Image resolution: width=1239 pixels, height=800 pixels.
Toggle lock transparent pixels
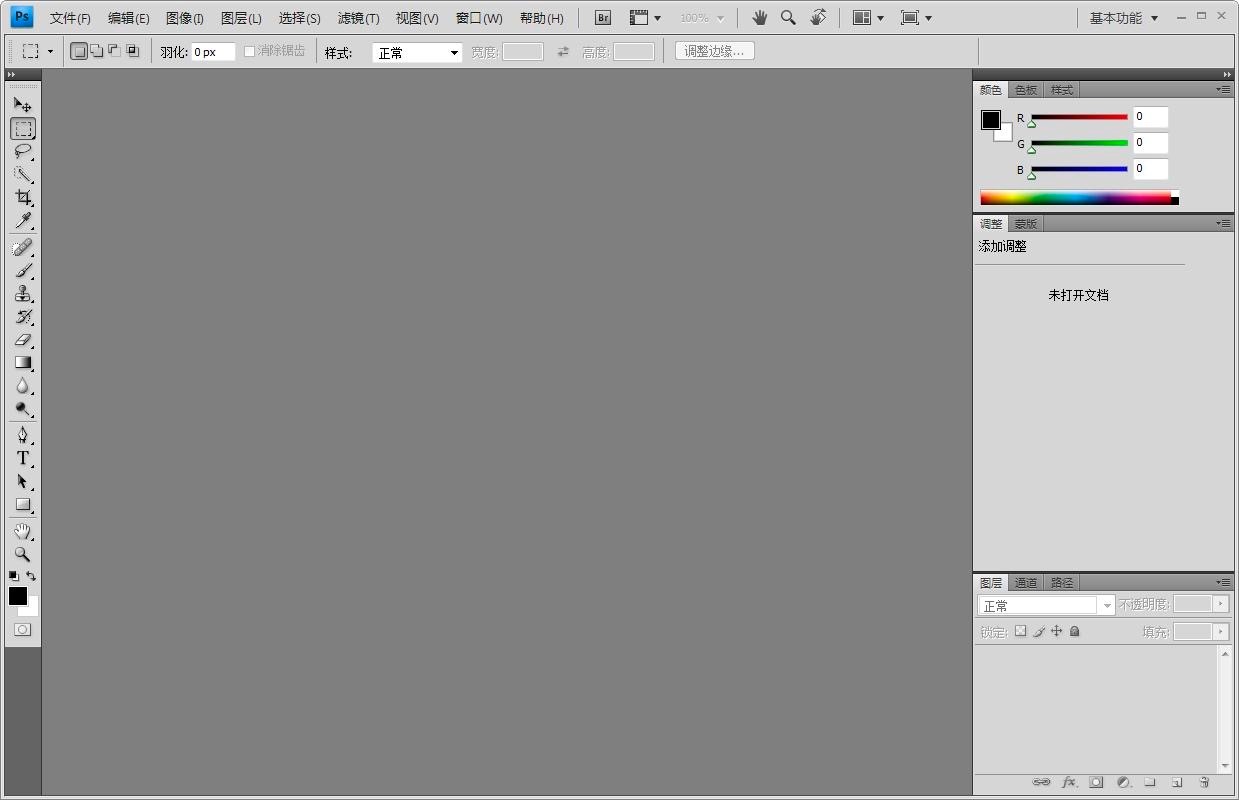pyautogui.click(x=1019, y=631)
